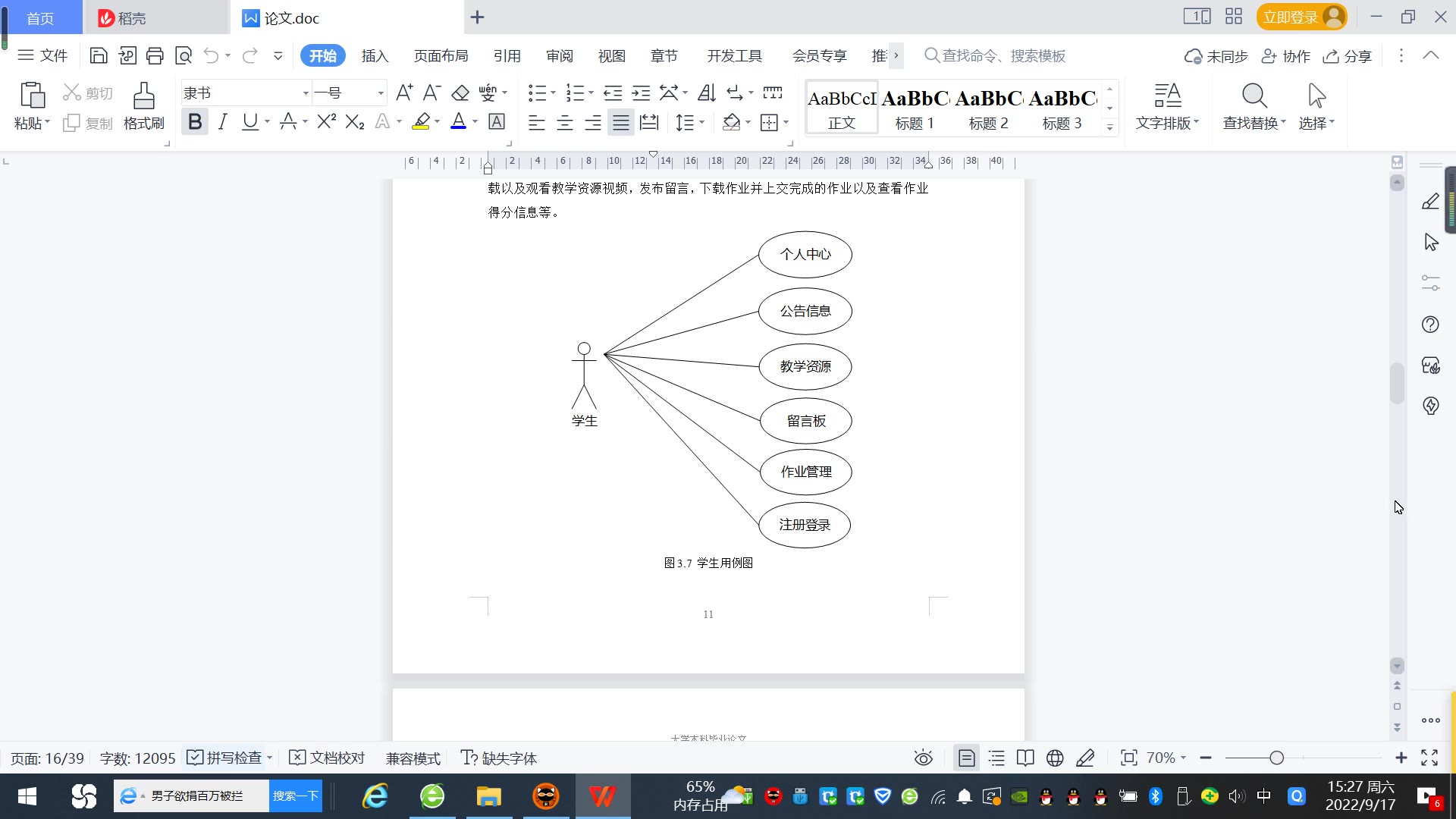Expand more ribbon tabs chevron
The image size is (1456, 819).
point(896,55)
